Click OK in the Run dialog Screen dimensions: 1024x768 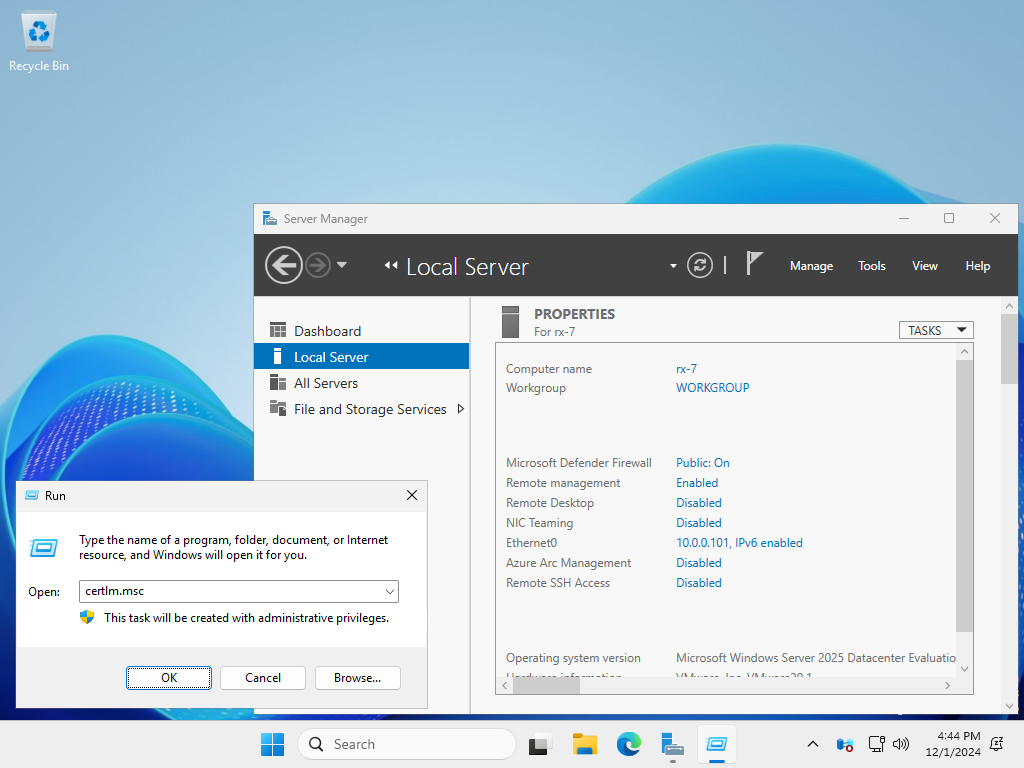[168, 678]
